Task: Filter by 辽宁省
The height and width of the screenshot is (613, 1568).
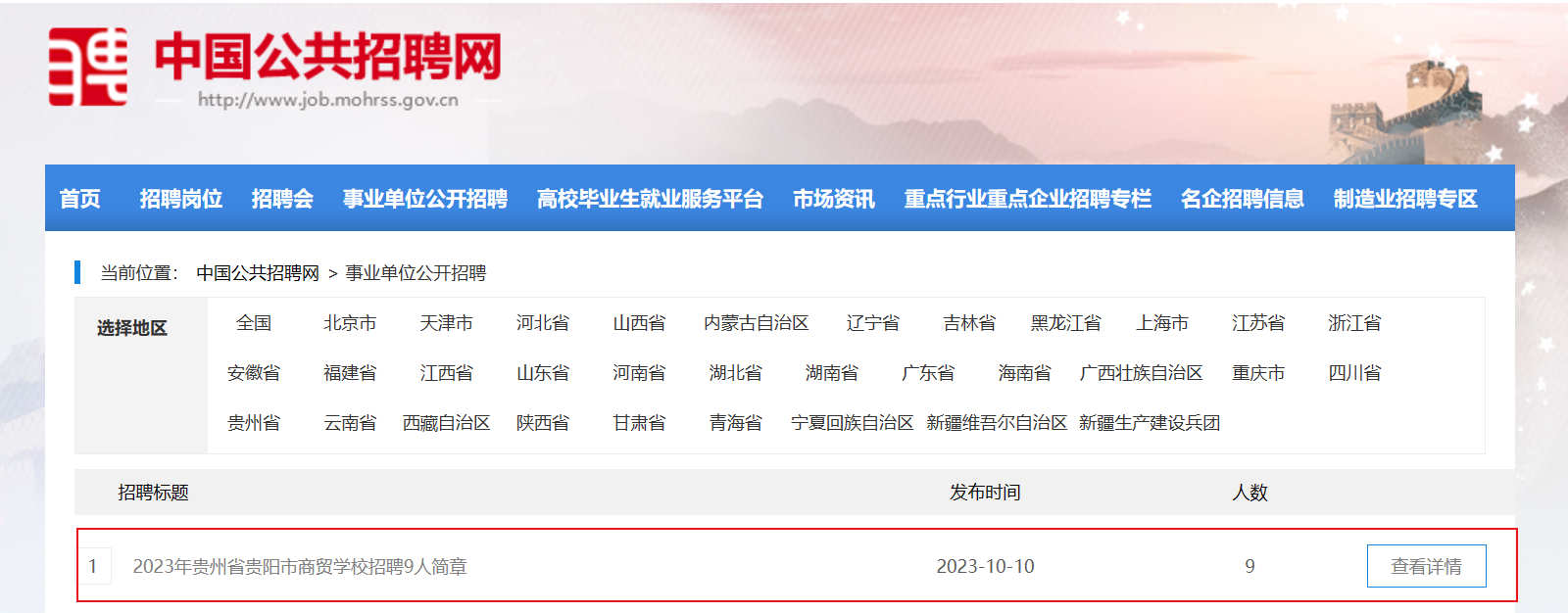Action: (872, 323)
